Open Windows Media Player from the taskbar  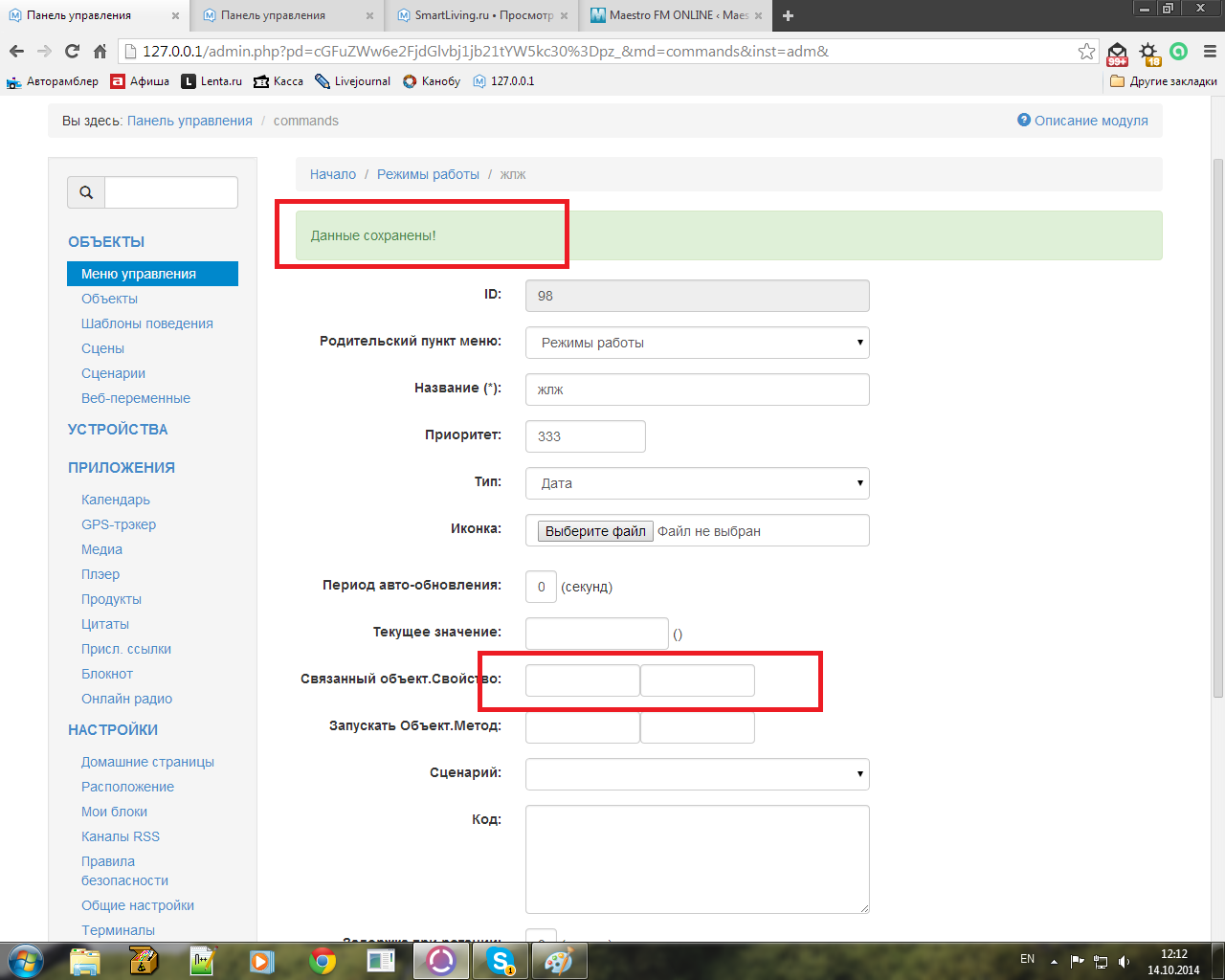pos(262,961)
